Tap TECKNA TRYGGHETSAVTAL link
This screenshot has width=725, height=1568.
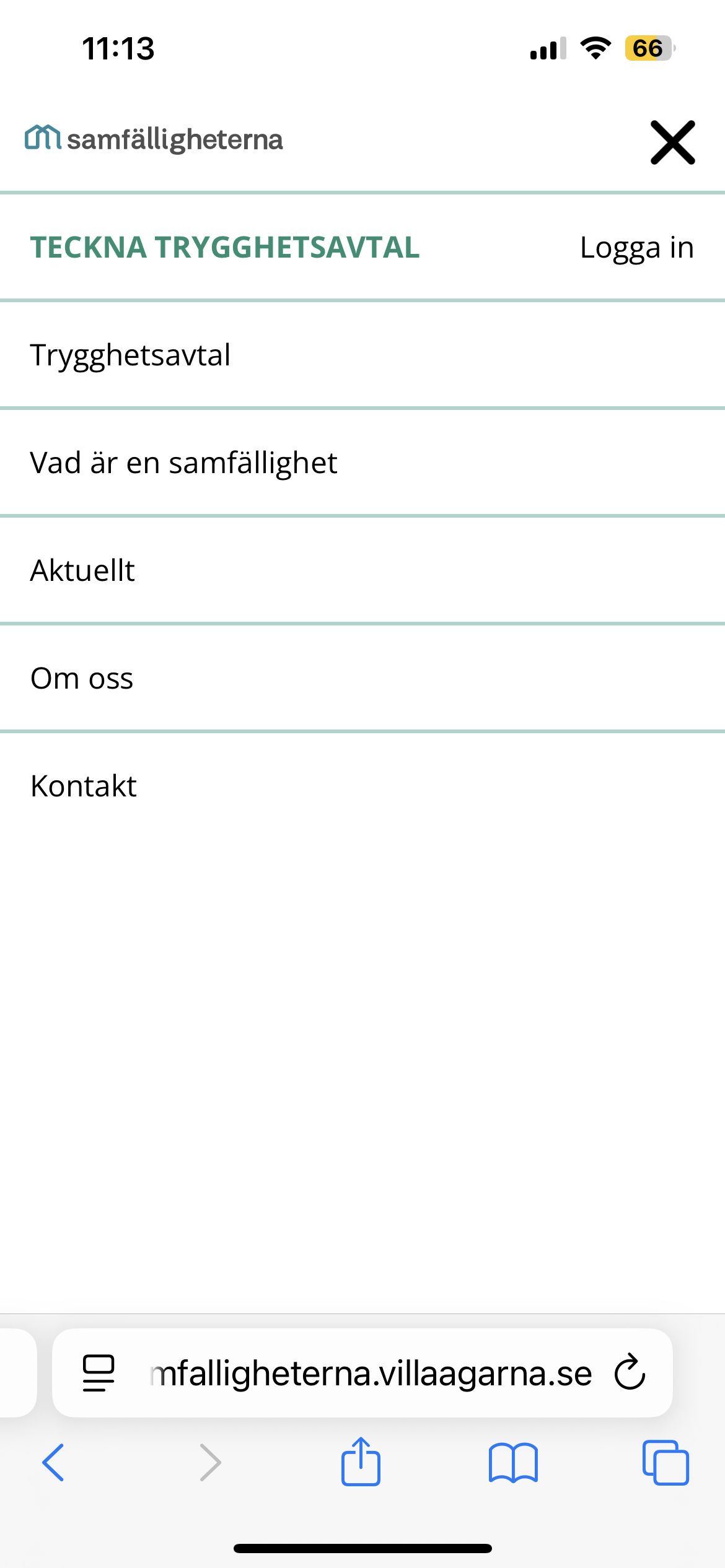pyautogui.click(x=225, y=247)
